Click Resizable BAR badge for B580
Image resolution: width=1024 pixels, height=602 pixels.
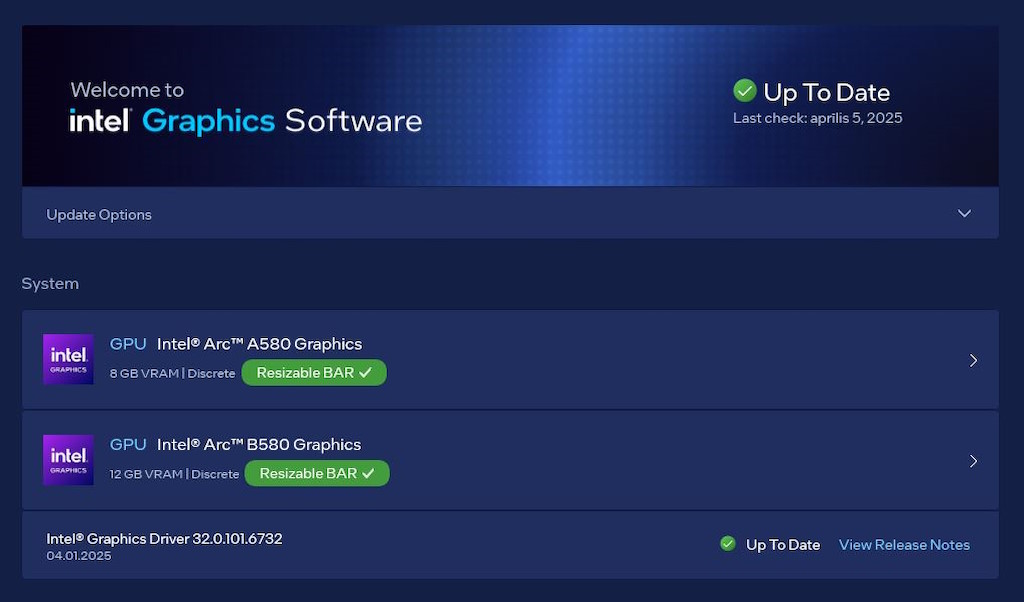click(317, 473)
